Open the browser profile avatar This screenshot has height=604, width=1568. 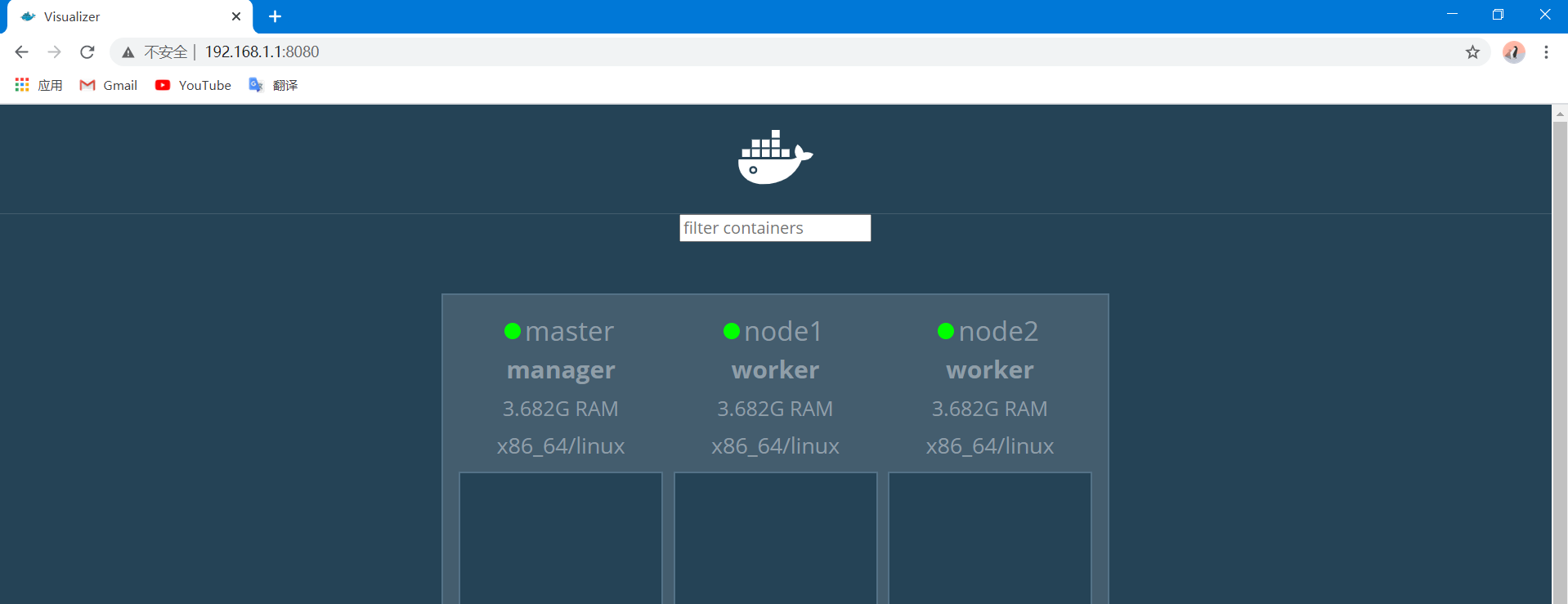1513,52
